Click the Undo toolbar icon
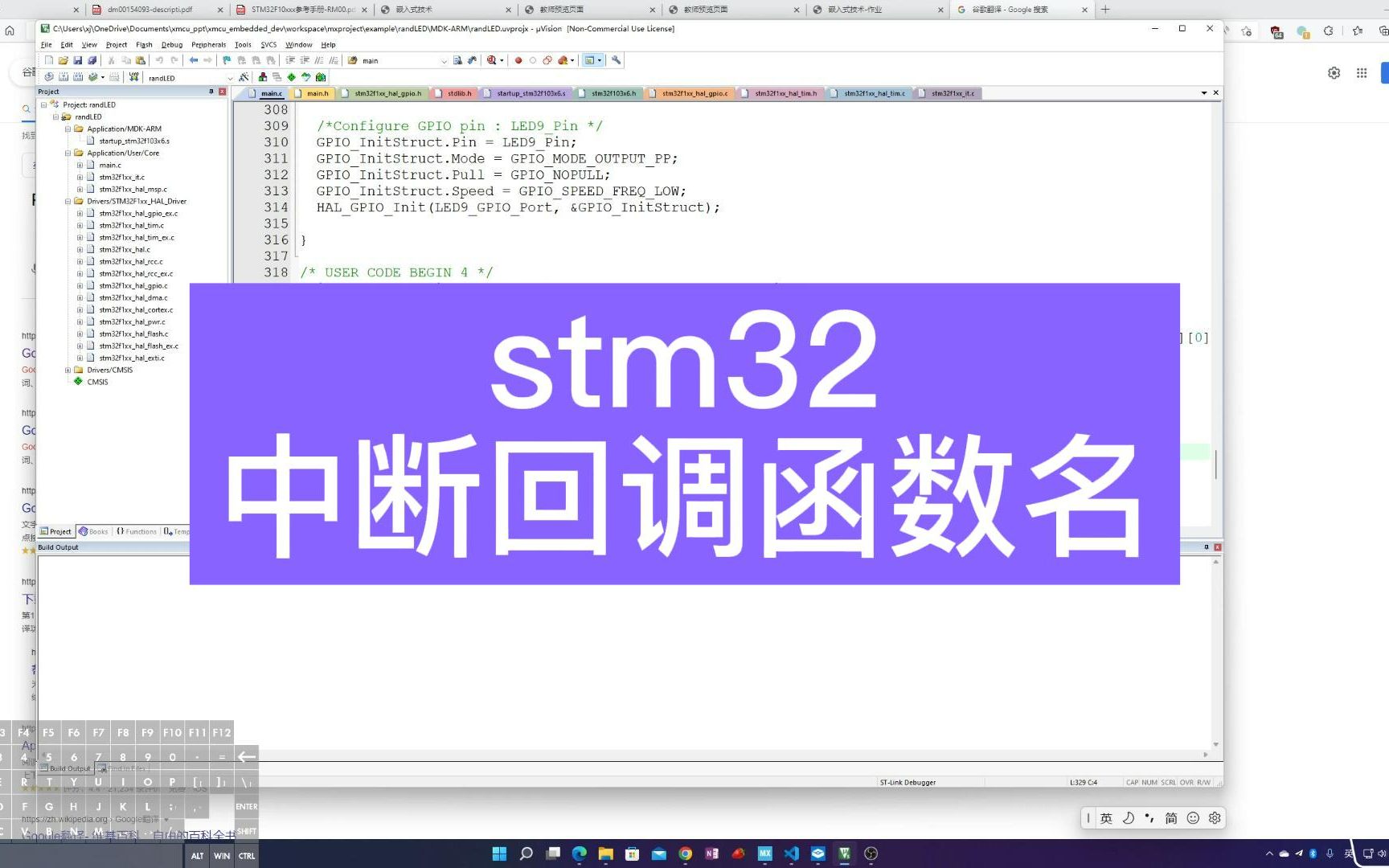Image resolution: width=1389 pixels, height=868 pixels. (x=159, y=60)
